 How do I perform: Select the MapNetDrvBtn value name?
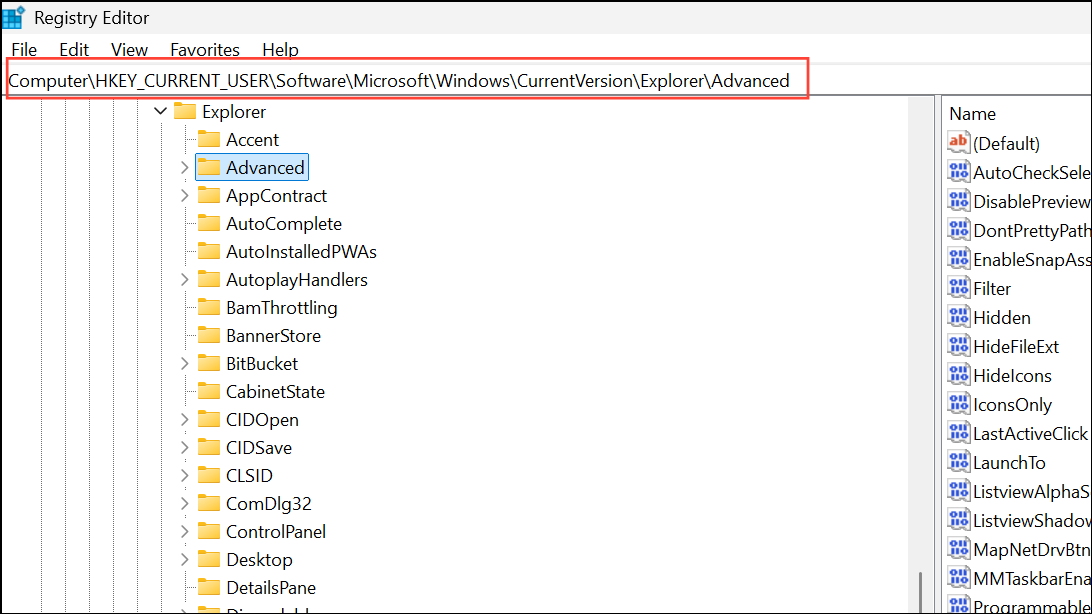(x=1032, y=549)
